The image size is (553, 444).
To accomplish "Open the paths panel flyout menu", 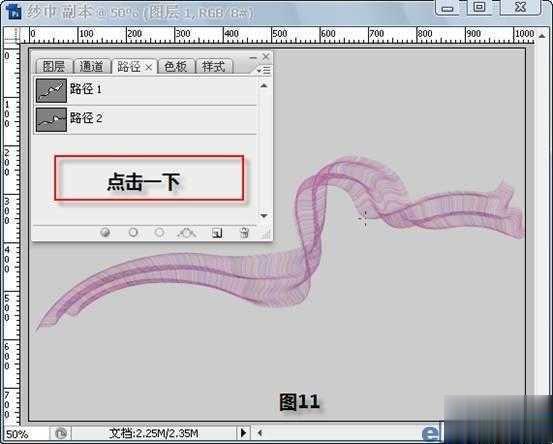I will (x=264, y=71).
